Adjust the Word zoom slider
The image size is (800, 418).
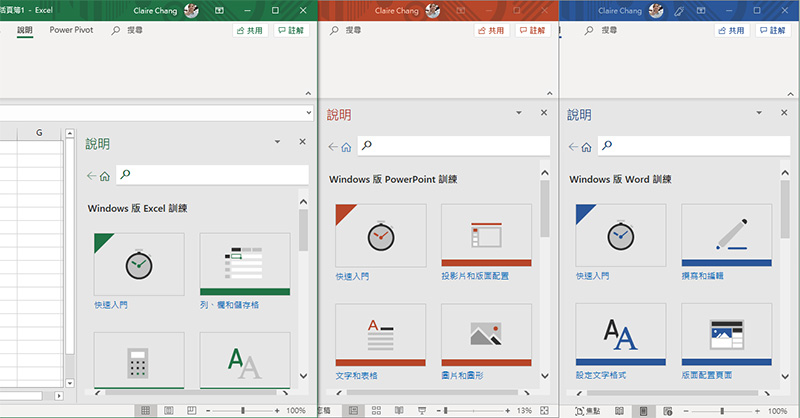(x=721, y=411)
